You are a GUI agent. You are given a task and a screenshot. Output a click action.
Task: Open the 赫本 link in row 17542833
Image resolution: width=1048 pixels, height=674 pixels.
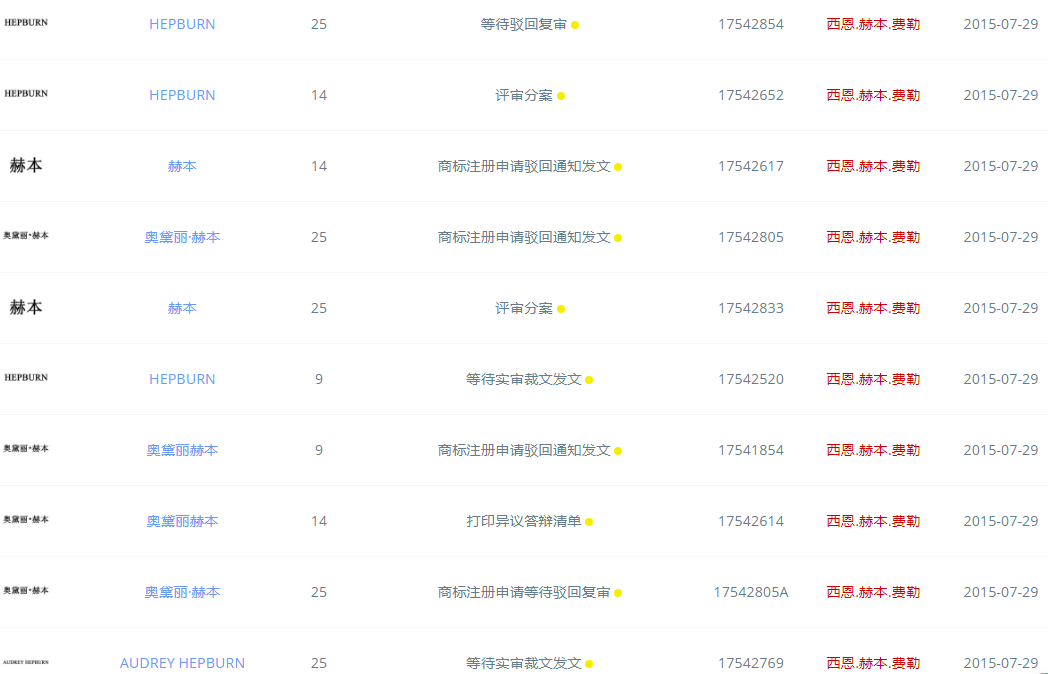[x=182, y=308]
